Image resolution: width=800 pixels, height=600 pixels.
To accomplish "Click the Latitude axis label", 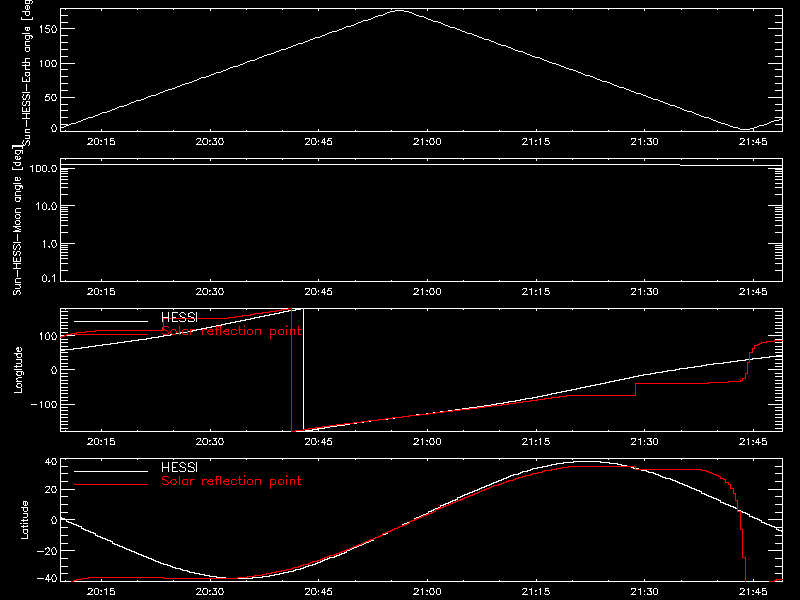I will (24, 520).
